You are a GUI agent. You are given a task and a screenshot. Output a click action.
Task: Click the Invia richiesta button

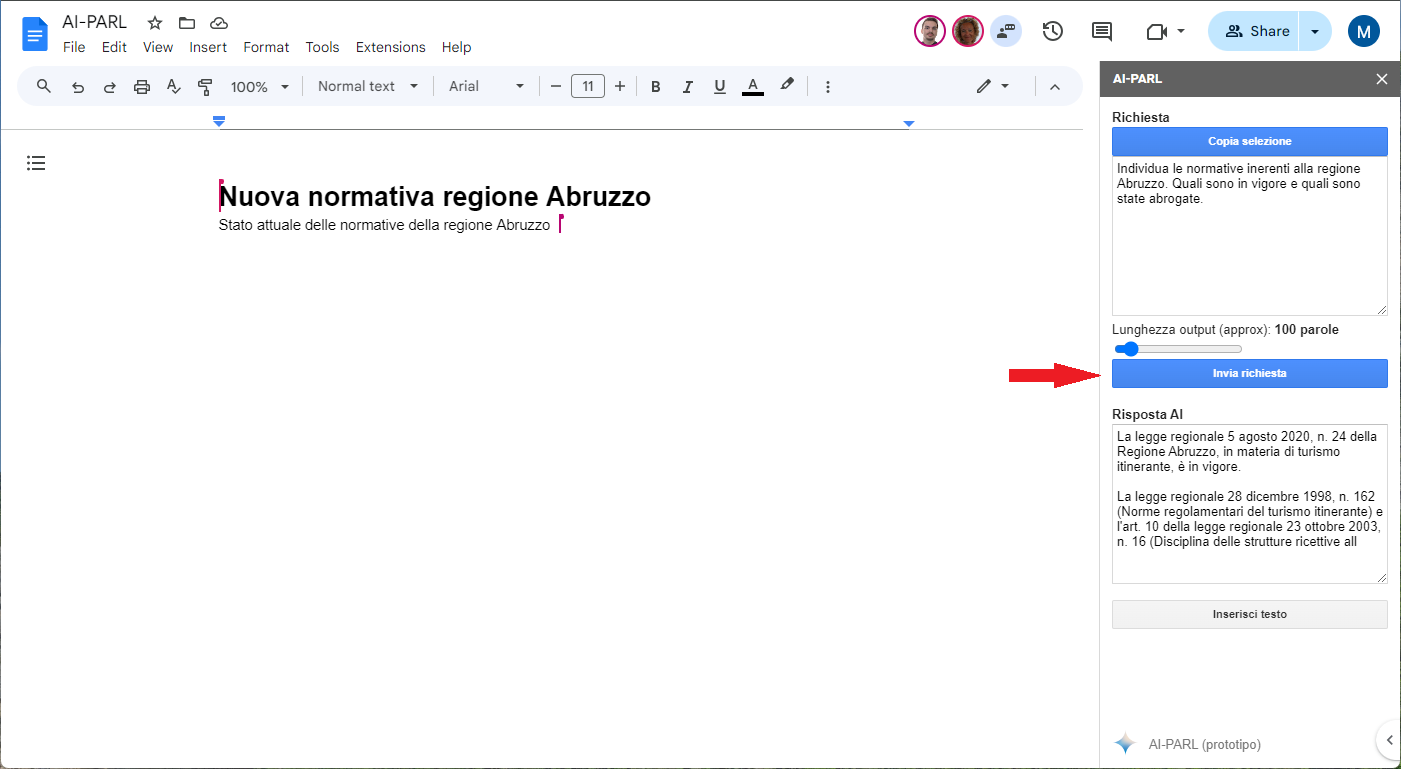pyautogui.click(x=1249, y=373)
